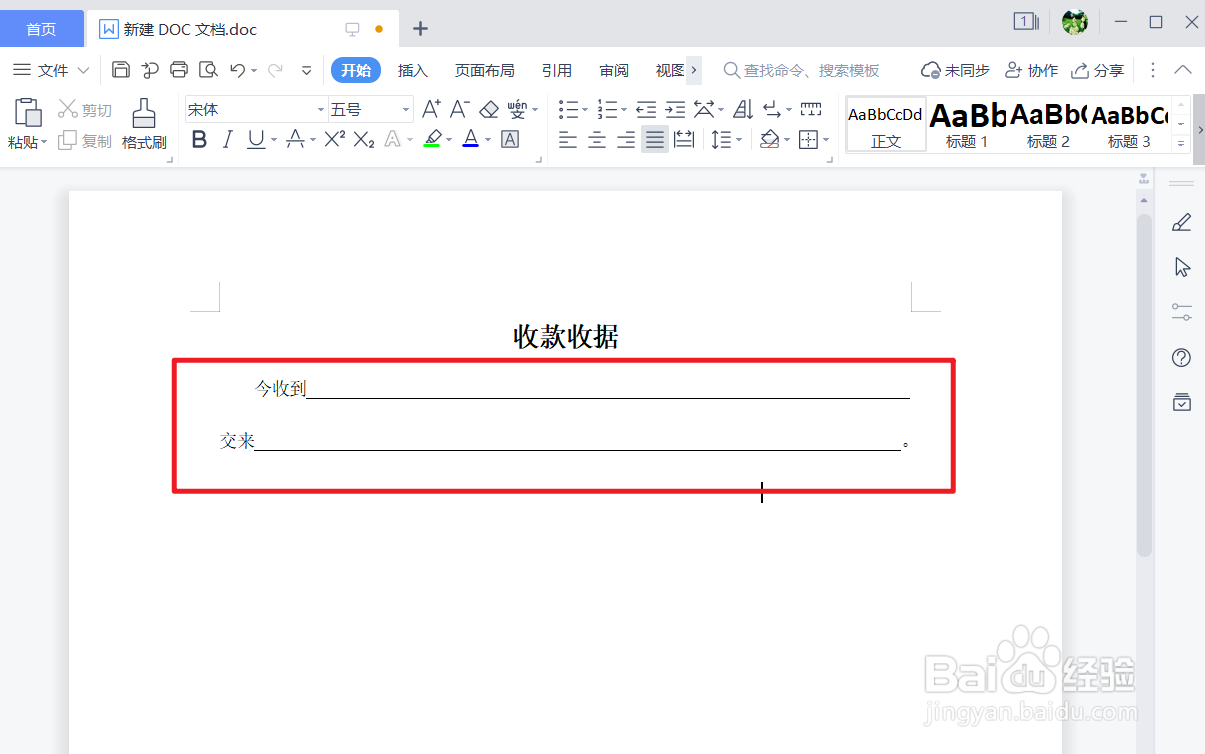Select the Format Painter (格式刷) brush
This screenshot has height=754, width=1205.
coord(144,124)
